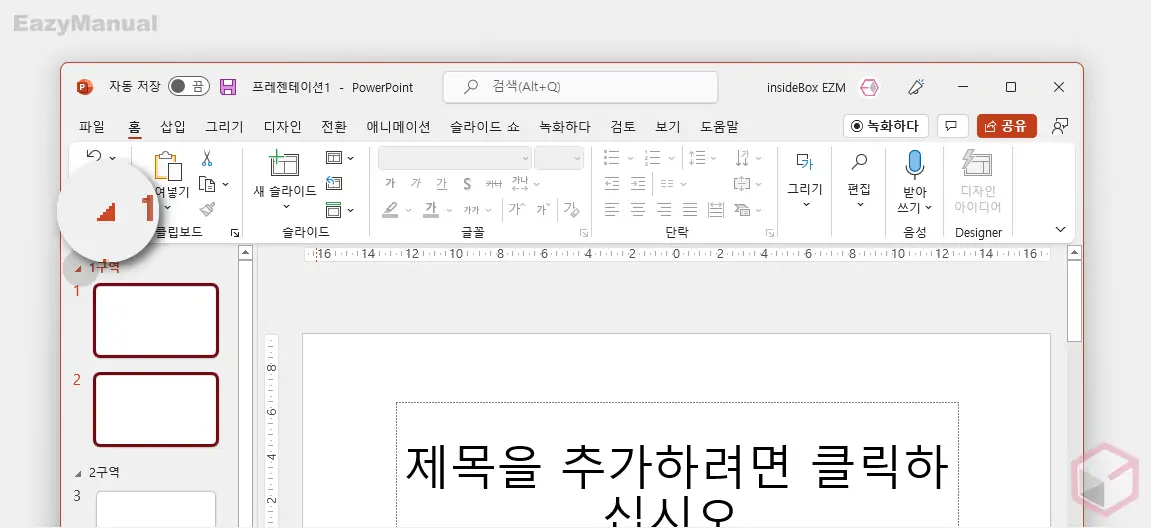
Task: Open the section dropdown arrow
Action: 351,210
